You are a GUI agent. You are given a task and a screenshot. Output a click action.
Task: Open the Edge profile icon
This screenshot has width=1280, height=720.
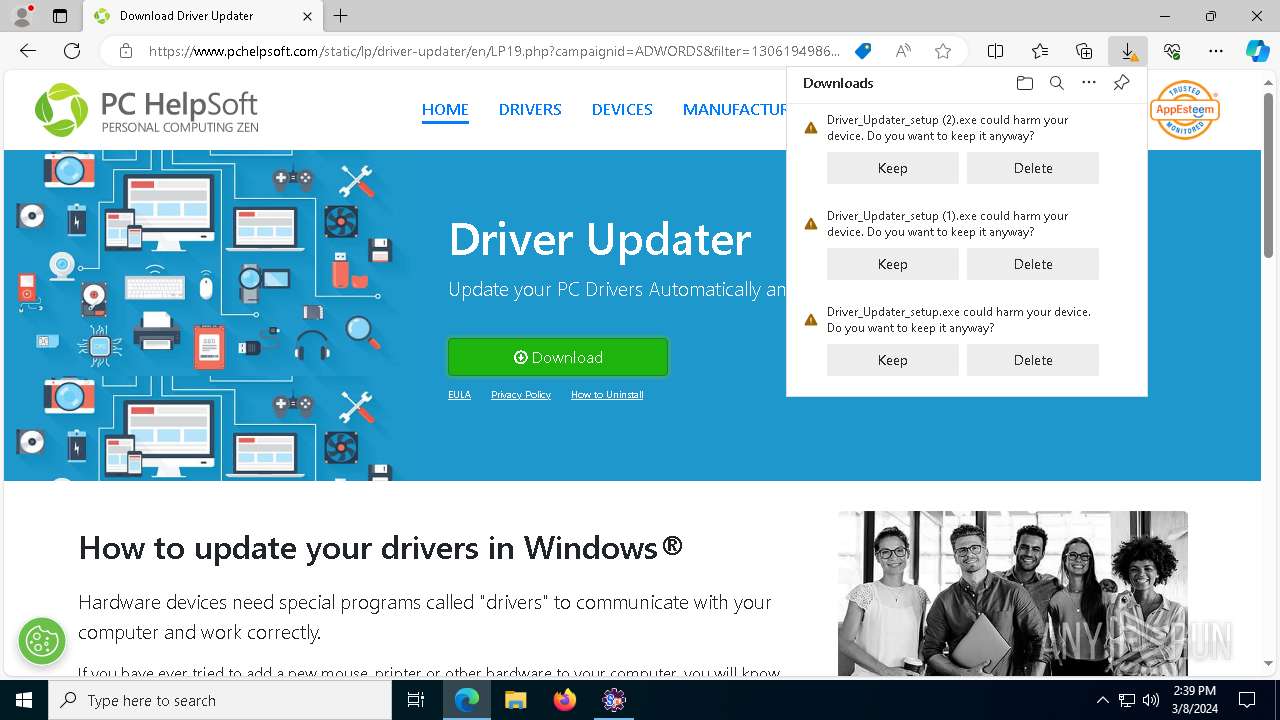pos(22,16)
